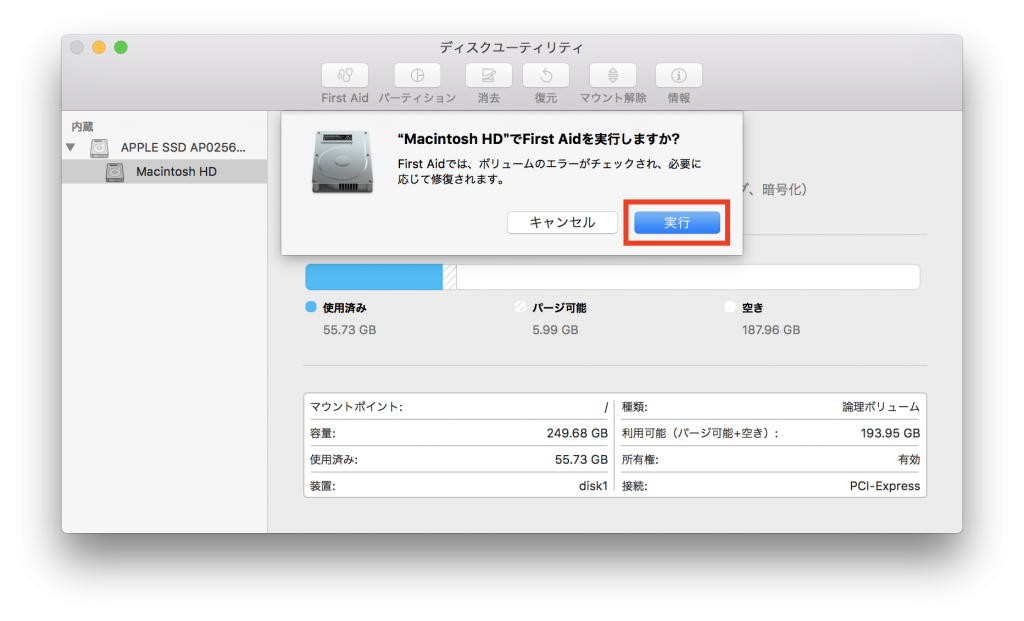Viewport: 1024px width, 621px height.
Task: Click the 空き legend circle
Action: pos(729,307)
